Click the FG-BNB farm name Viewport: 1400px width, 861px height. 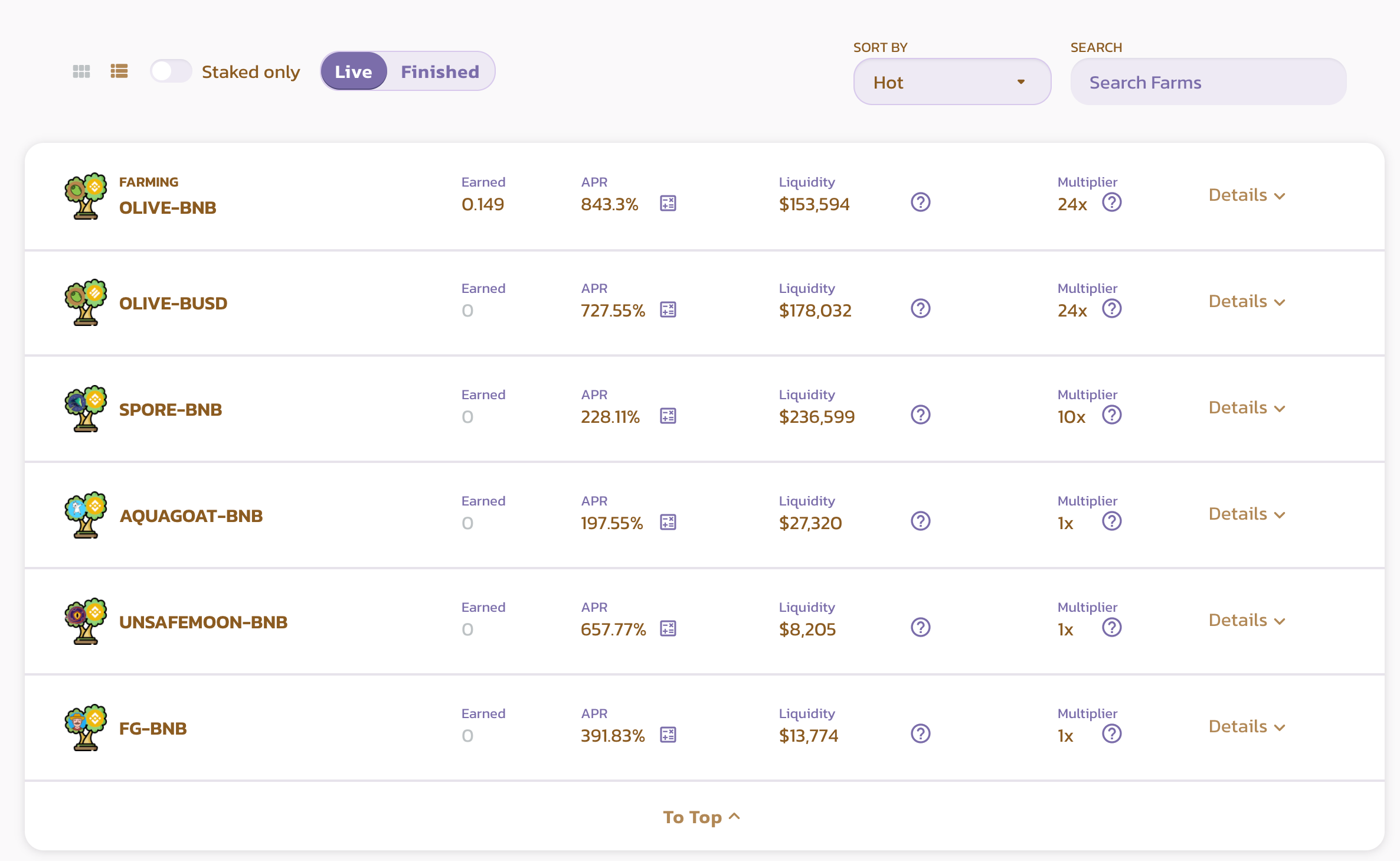click(153, 728)
